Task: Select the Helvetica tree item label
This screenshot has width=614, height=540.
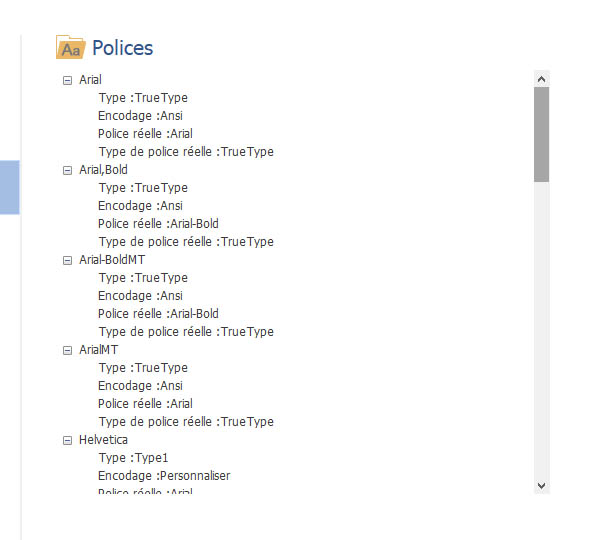Action: pyautogui.click(x=103, y=440)
